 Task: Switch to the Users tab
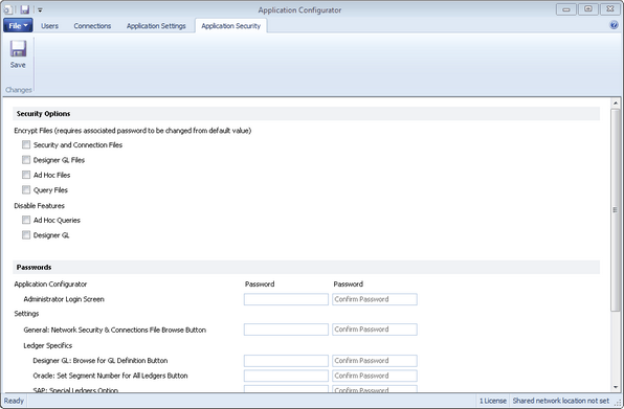(50, 25)
